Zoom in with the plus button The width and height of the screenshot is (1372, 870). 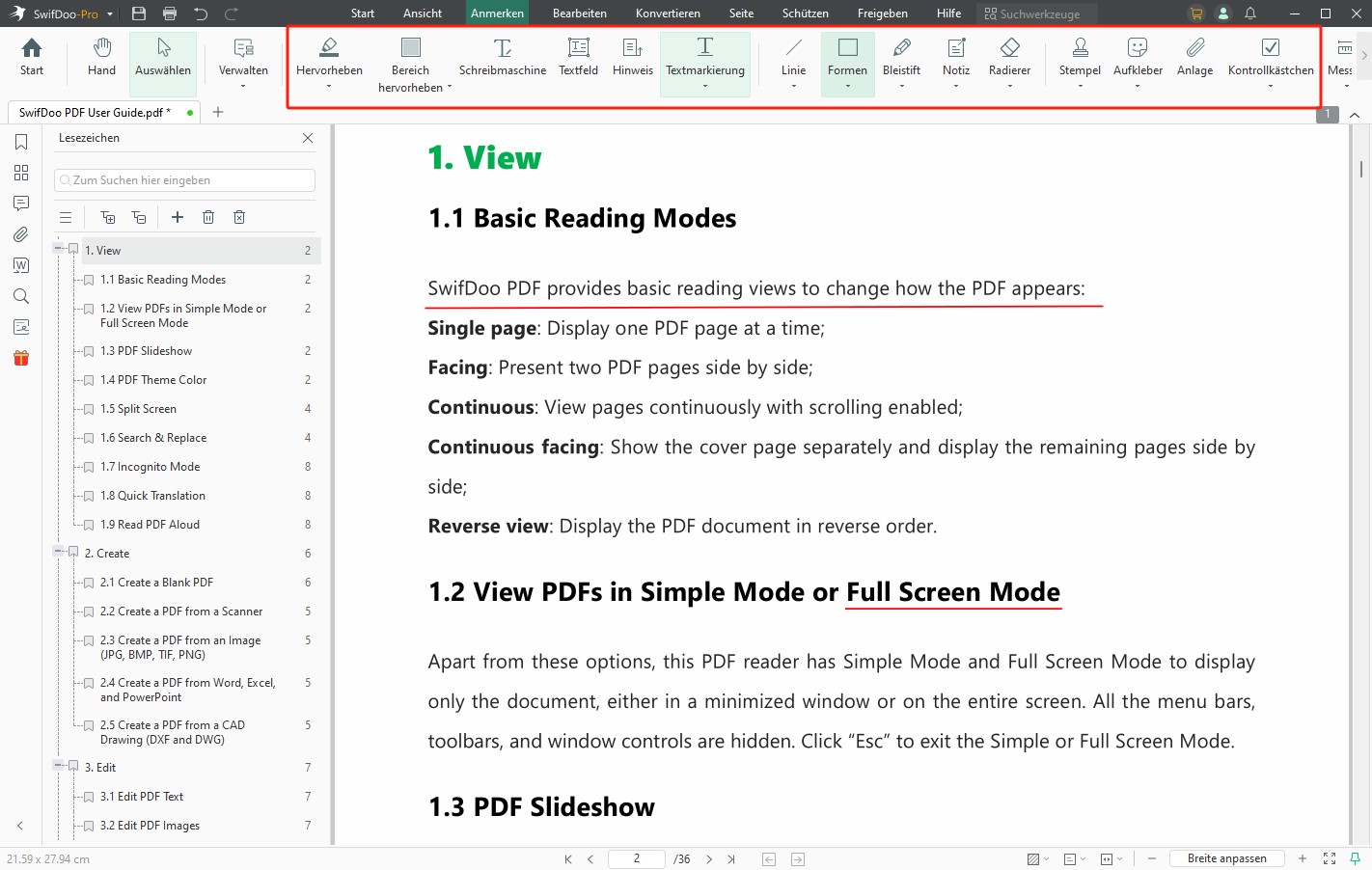pos(1303,858)
